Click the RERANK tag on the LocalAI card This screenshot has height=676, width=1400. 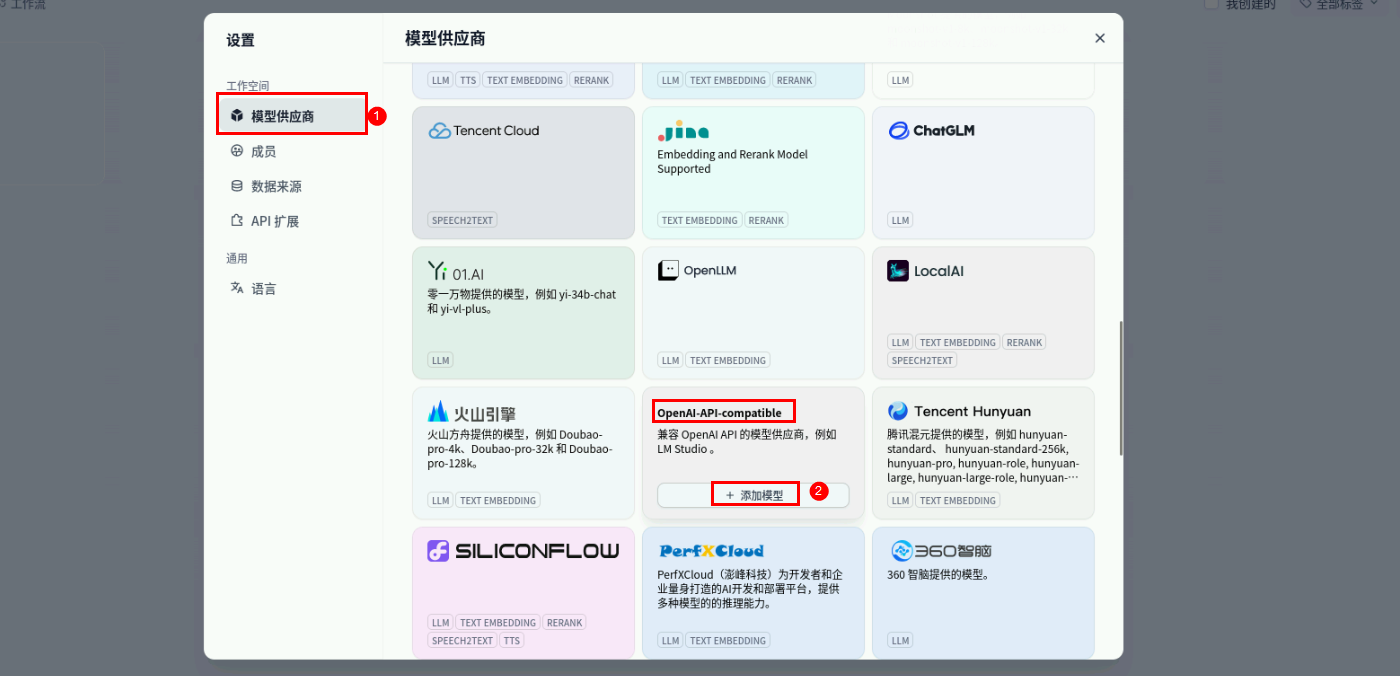1024,342
